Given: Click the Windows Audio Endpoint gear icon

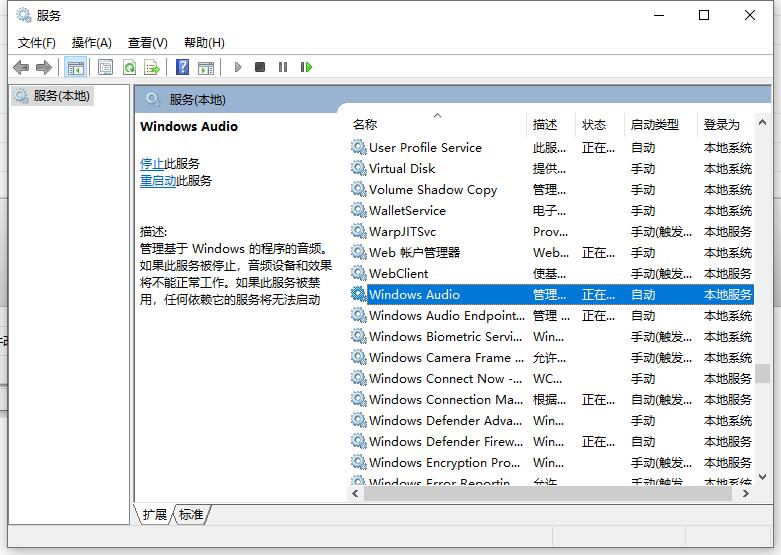Looking at the screenshot, I should point(358,315).
